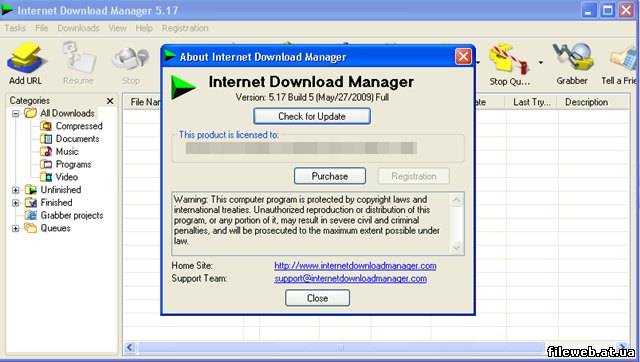This screenshot has width=640, height=362.
Task: Select the Compressed category folder
Action: coord(71,126)
